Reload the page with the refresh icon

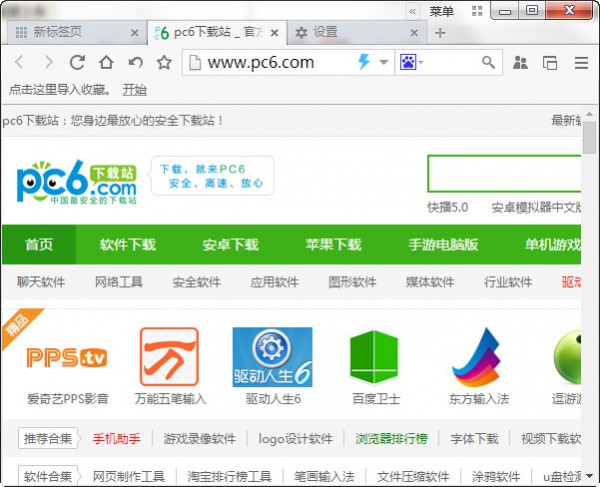tap(77, 62)
